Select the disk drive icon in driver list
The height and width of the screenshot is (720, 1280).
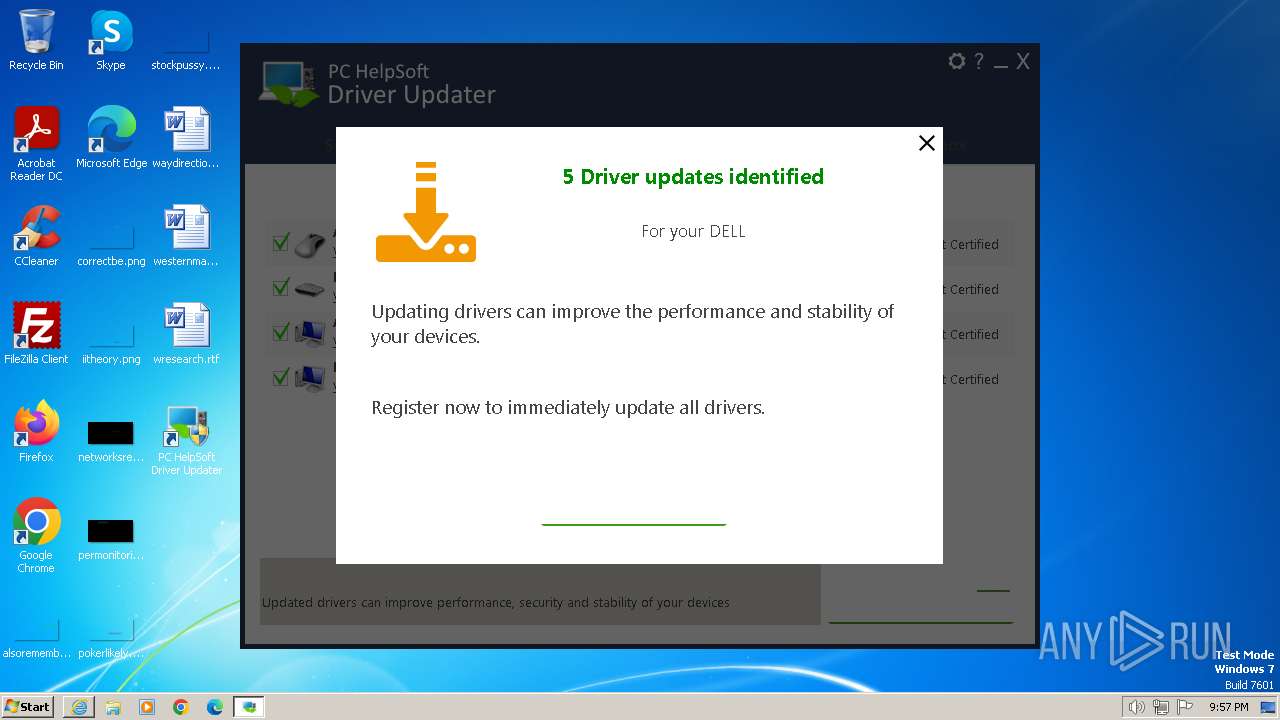pos(310,290)
